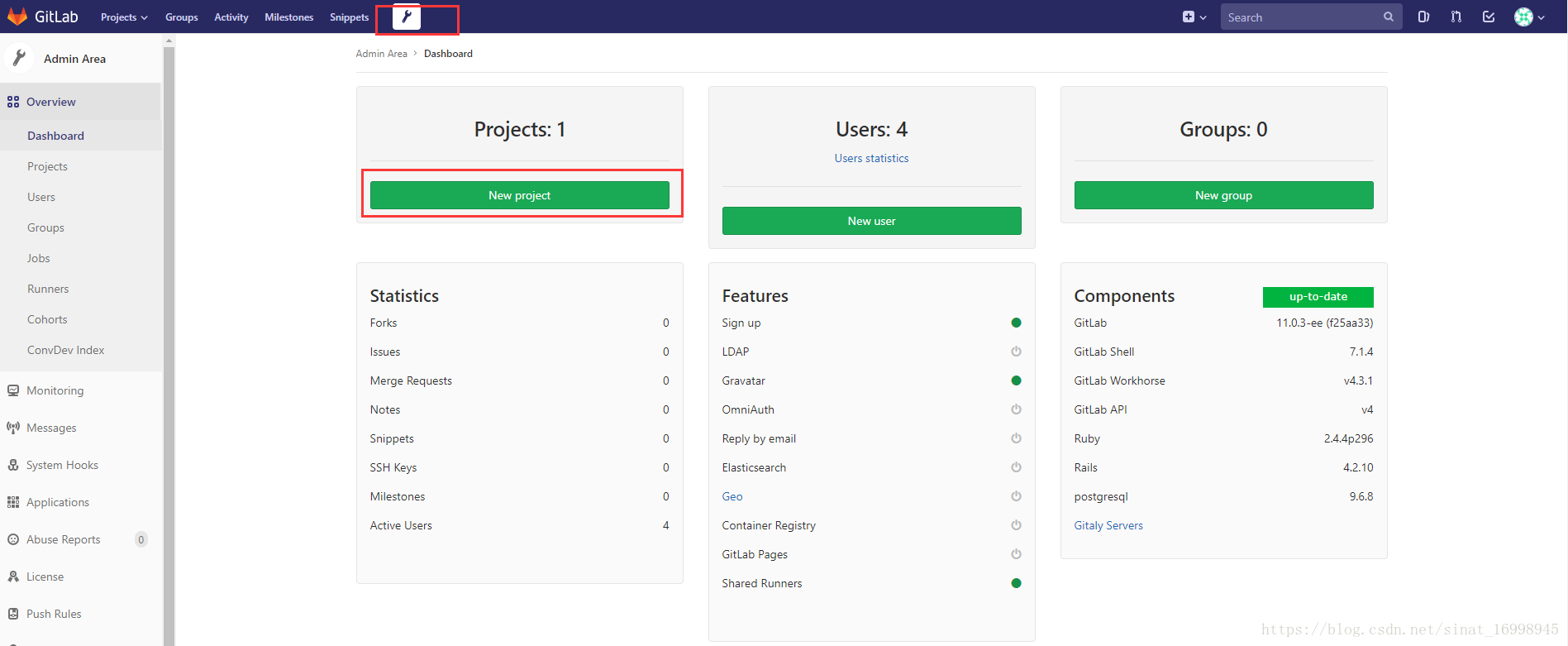Click the Admin Area breadcrumb link

pos(381,54)
